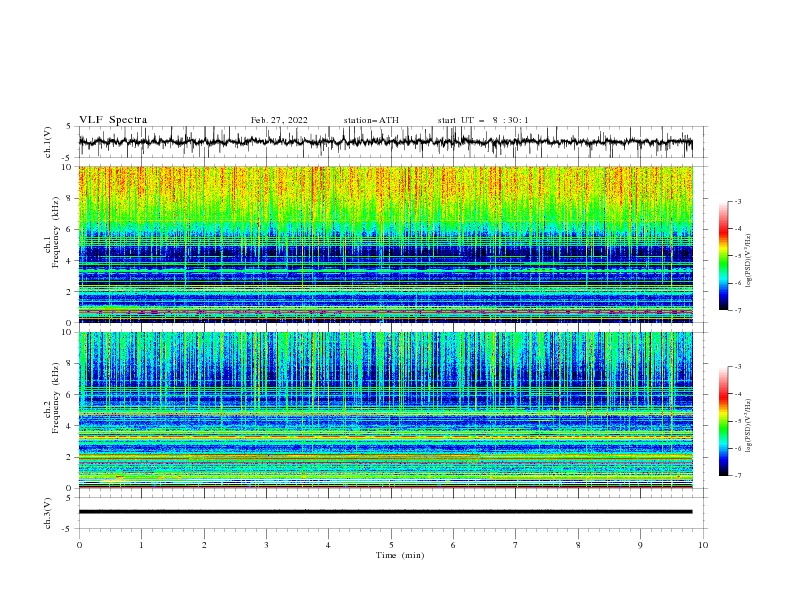Click the "VLF Spectra" title text
Image resolution: width=792 pixels, height=612 pixels.
point(113,120)
